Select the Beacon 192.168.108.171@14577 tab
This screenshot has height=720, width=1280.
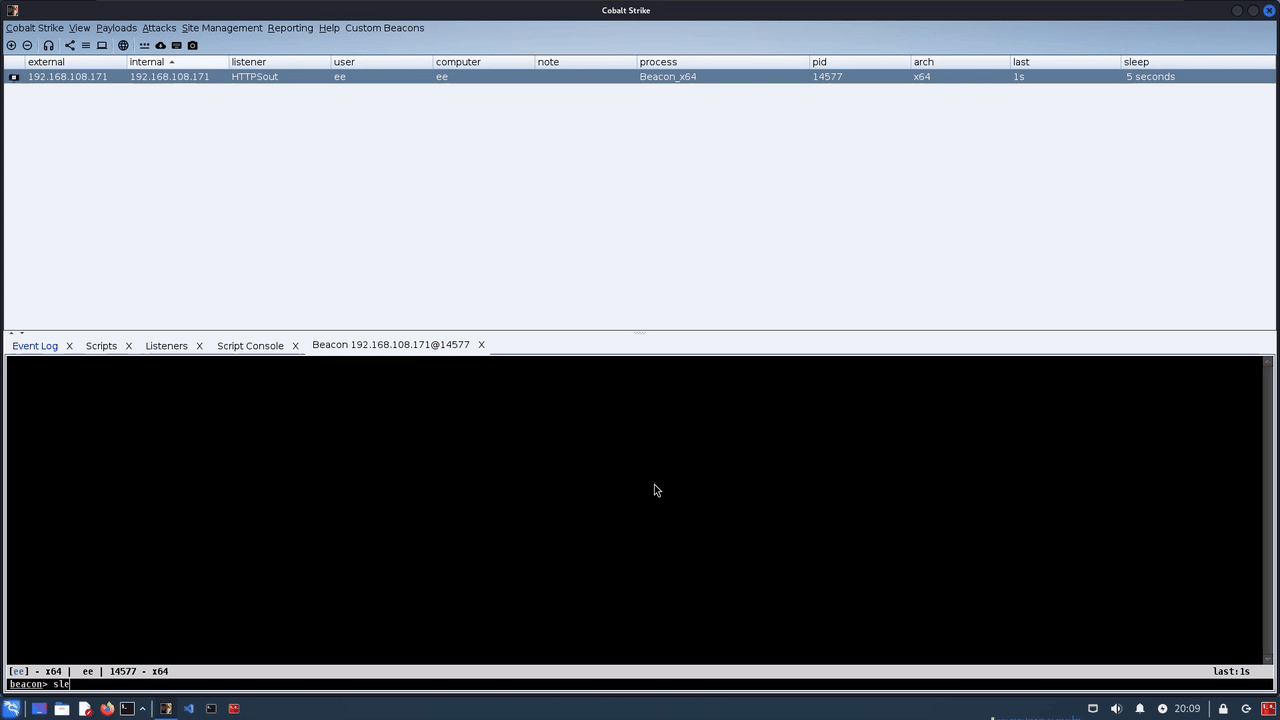coord(391,345)
